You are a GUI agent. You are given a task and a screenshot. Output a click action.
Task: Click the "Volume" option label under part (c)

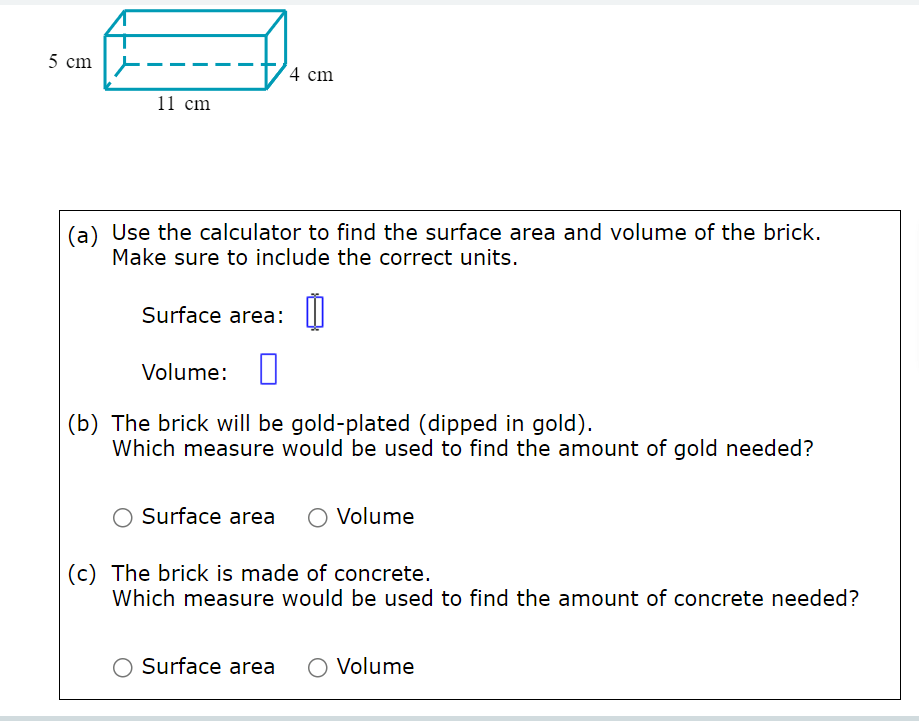click(375, 667)
